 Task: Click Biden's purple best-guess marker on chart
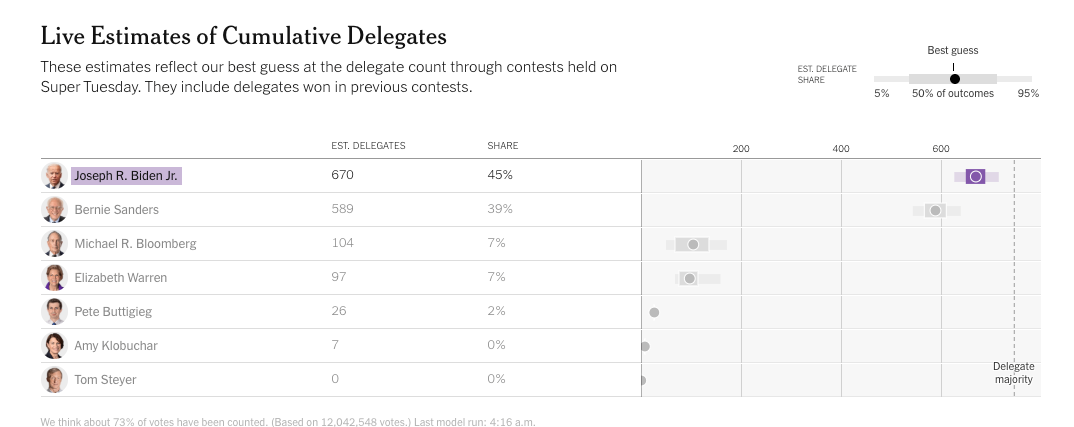[x=976, y=176]
